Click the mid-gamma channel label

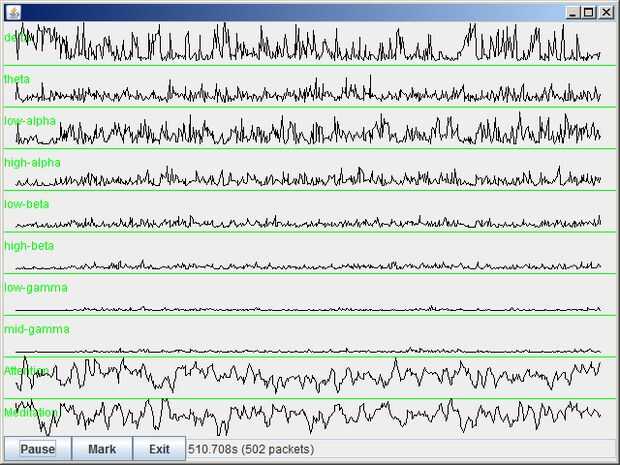[x=37, y=329]
